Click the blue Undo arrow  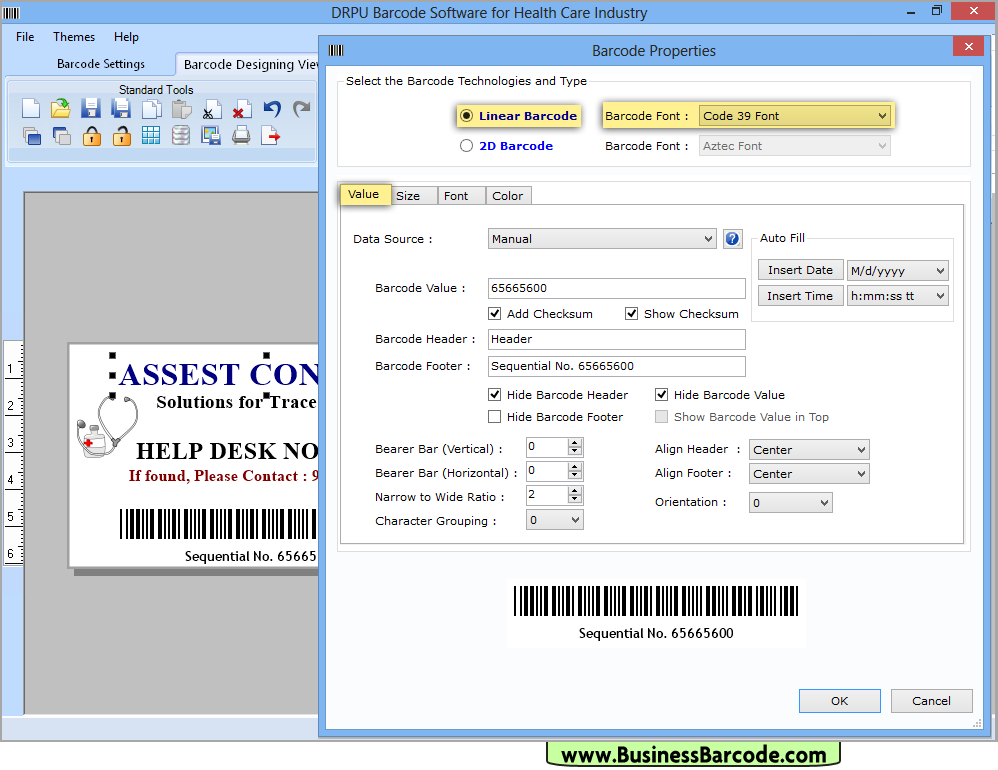[272, 109]
